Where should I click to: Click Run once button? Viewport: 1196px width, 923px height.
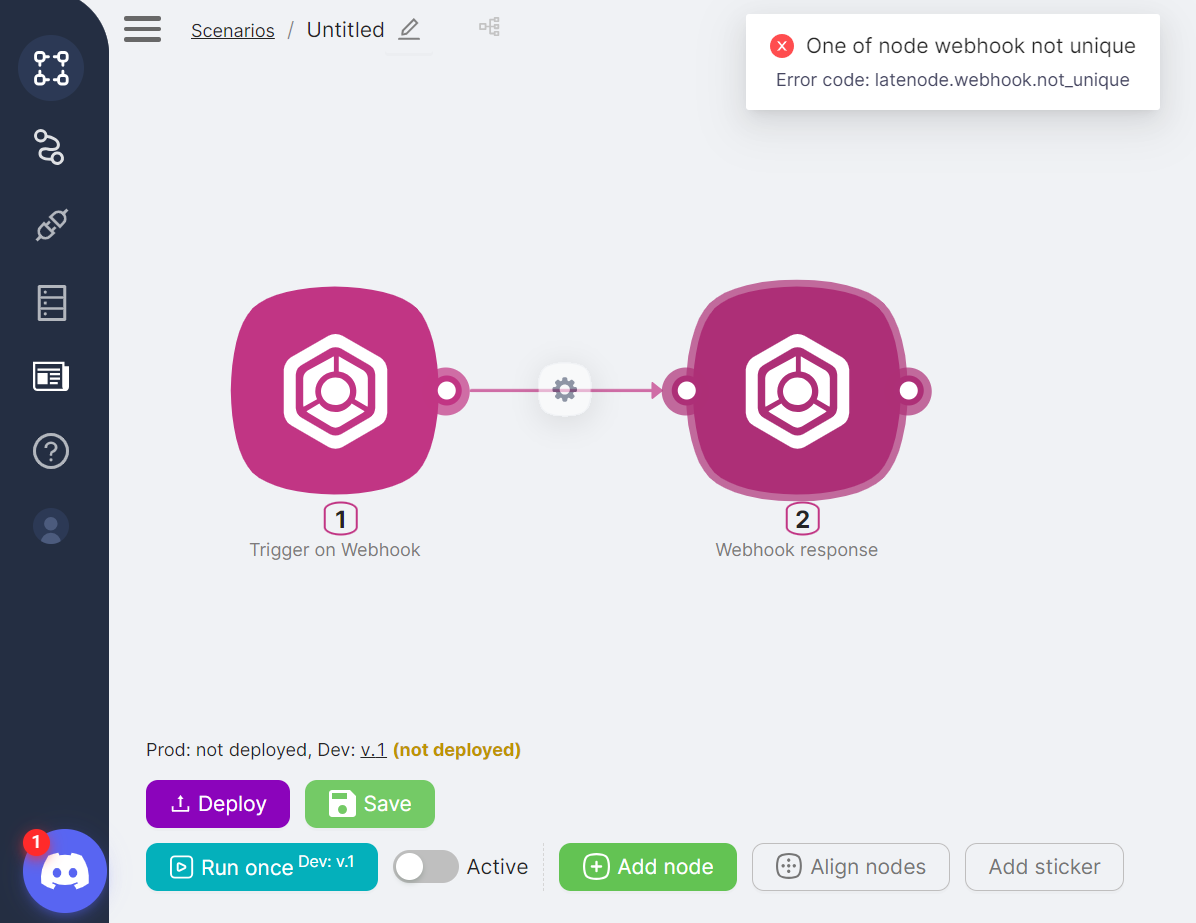261,867
